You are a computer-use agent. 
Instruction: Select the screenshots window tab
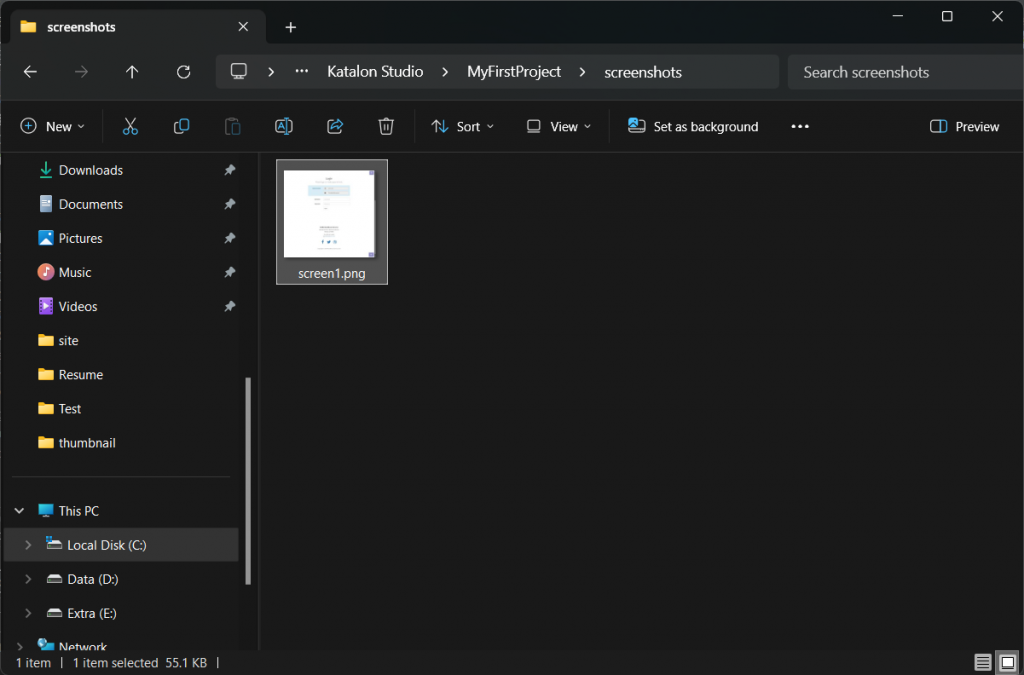click(137, 27)
